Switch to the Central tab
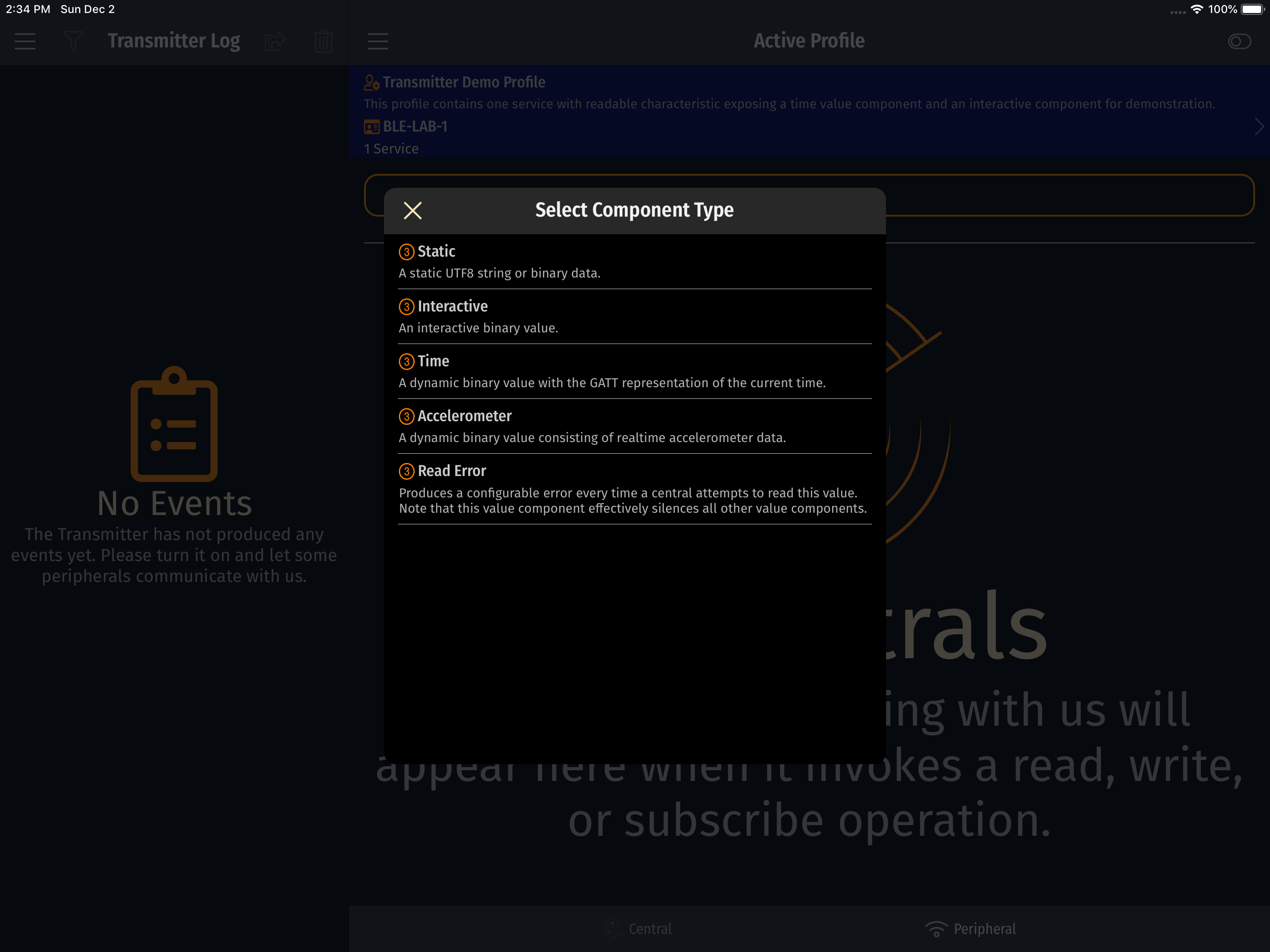Image resolution: width=1270 pixels, height=952 pixels. tap(637, 928)
